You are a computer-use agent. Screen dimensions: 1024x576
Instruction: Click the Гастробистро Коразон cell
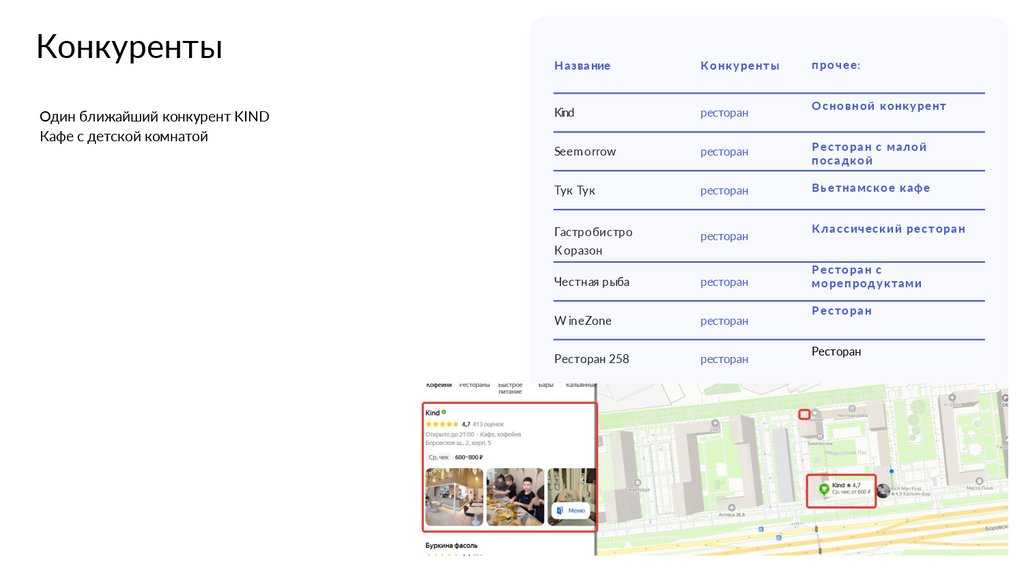click(593, 241)
